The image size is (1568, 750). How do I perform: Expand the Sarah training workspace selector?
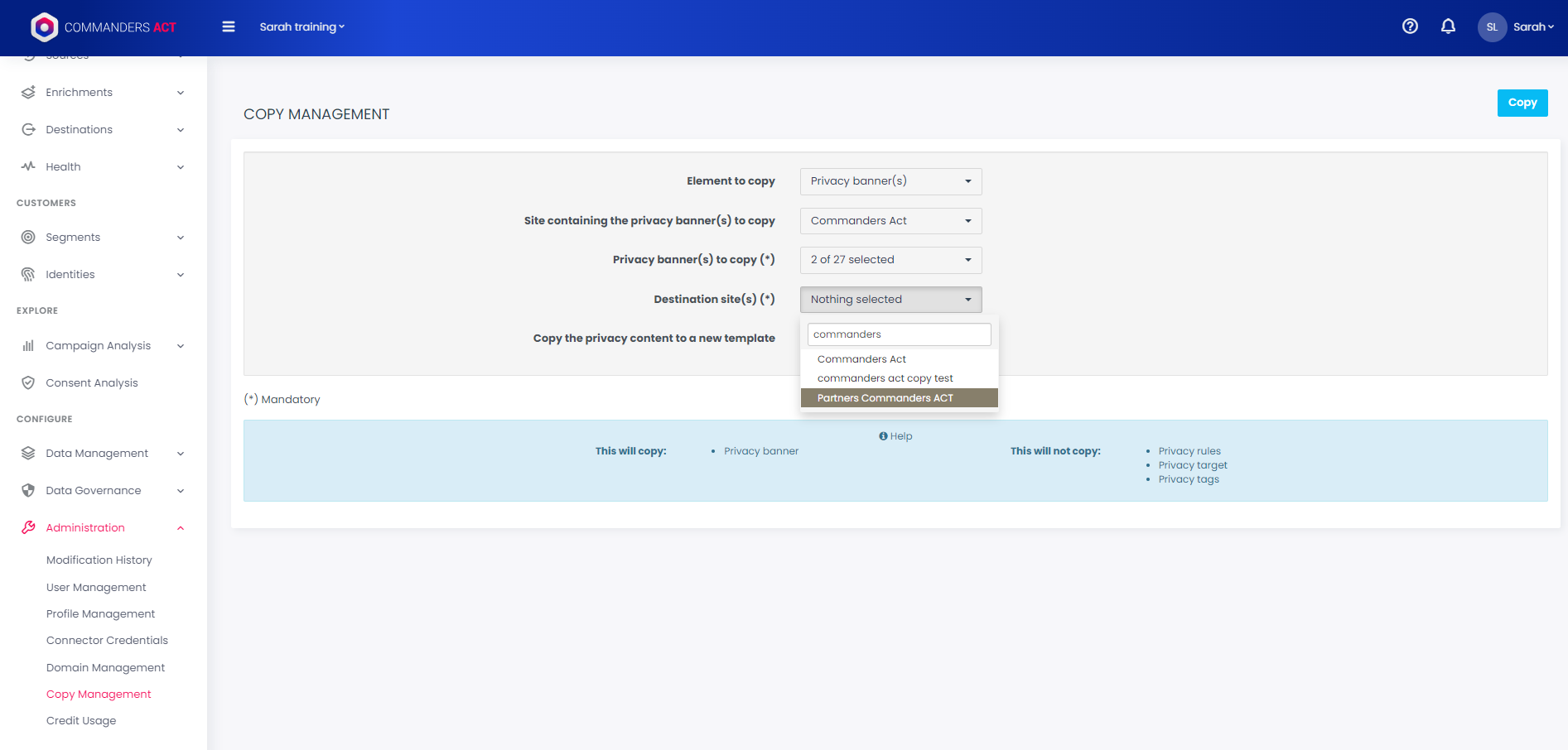click(302, 27)
